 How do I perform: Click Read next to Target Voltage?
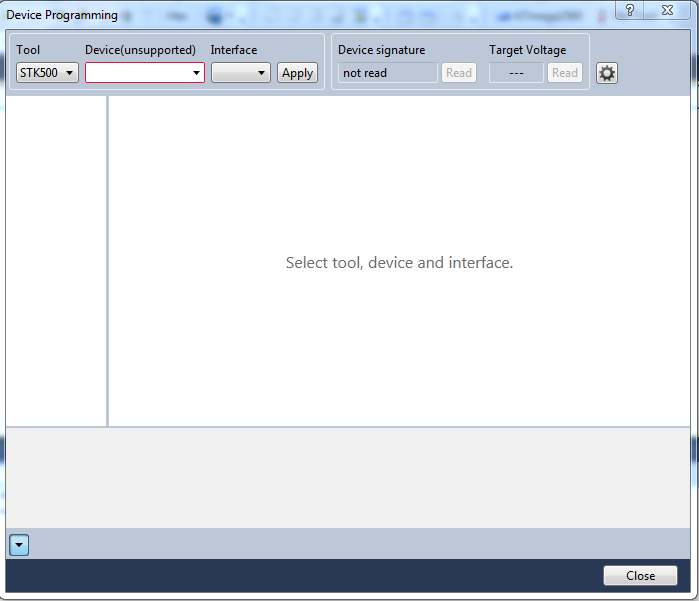click(x=565, y=73)
